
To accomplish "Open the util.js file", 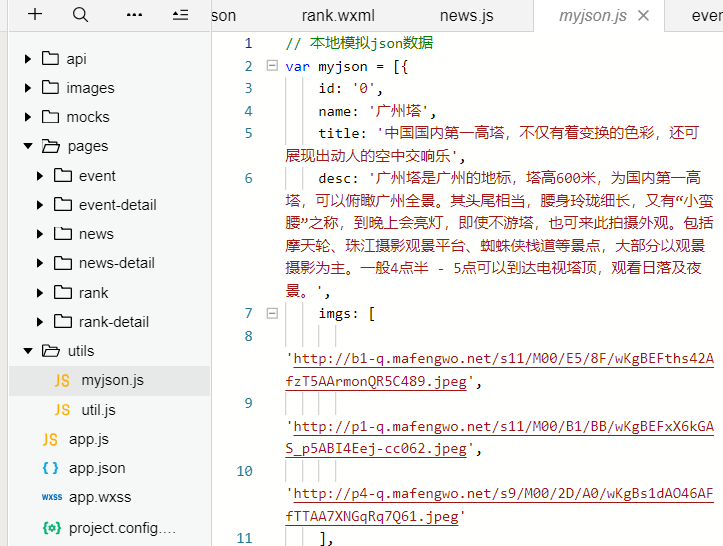I will pos(98,410).
